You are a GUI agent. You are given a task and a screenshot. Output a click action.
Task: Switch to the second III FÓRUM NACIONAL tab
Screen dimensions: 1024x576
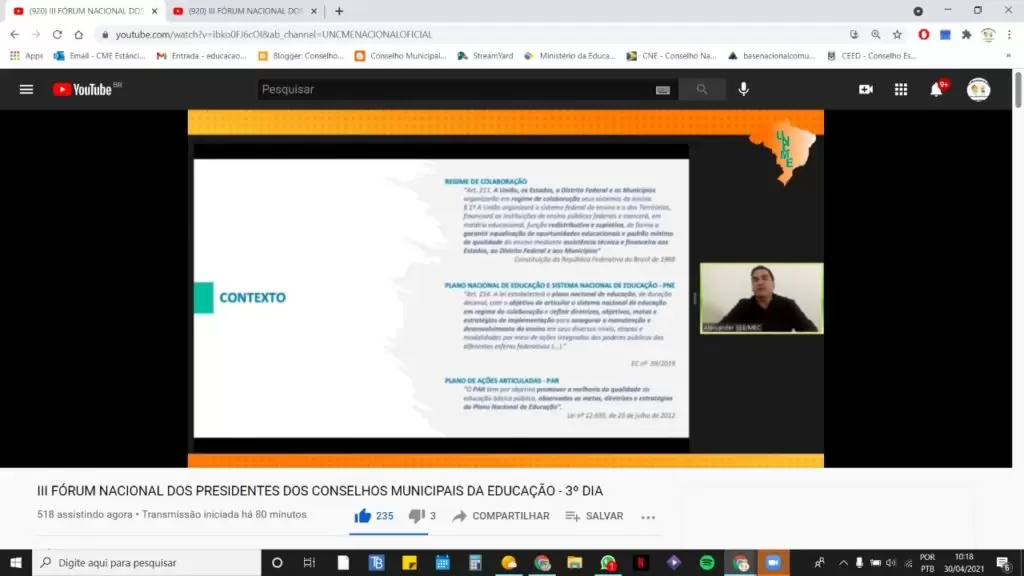click(240, 11)
